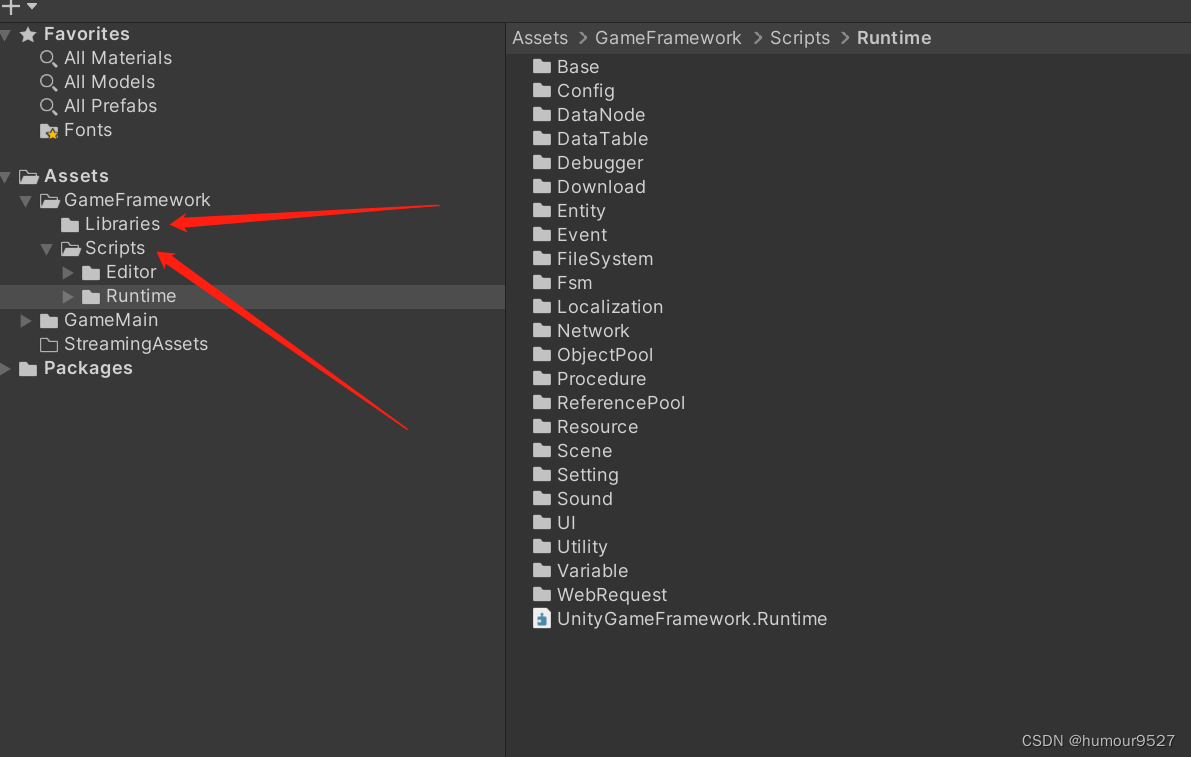The width and height of the screenshot is (1191, 757).
Task: Expand the Editor folder under Scripts
Action: 66,272
